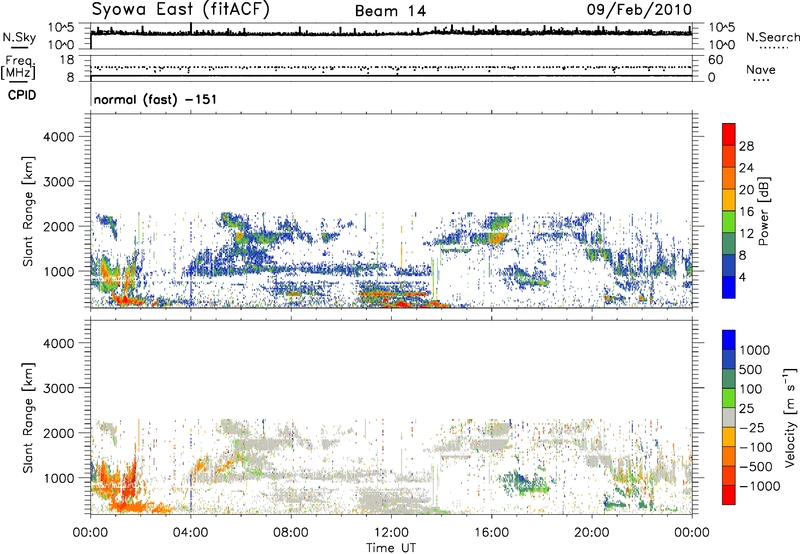The image size is (800, 554).
Task: Click the 'Nave' legend label
Action: click(761, 70)
